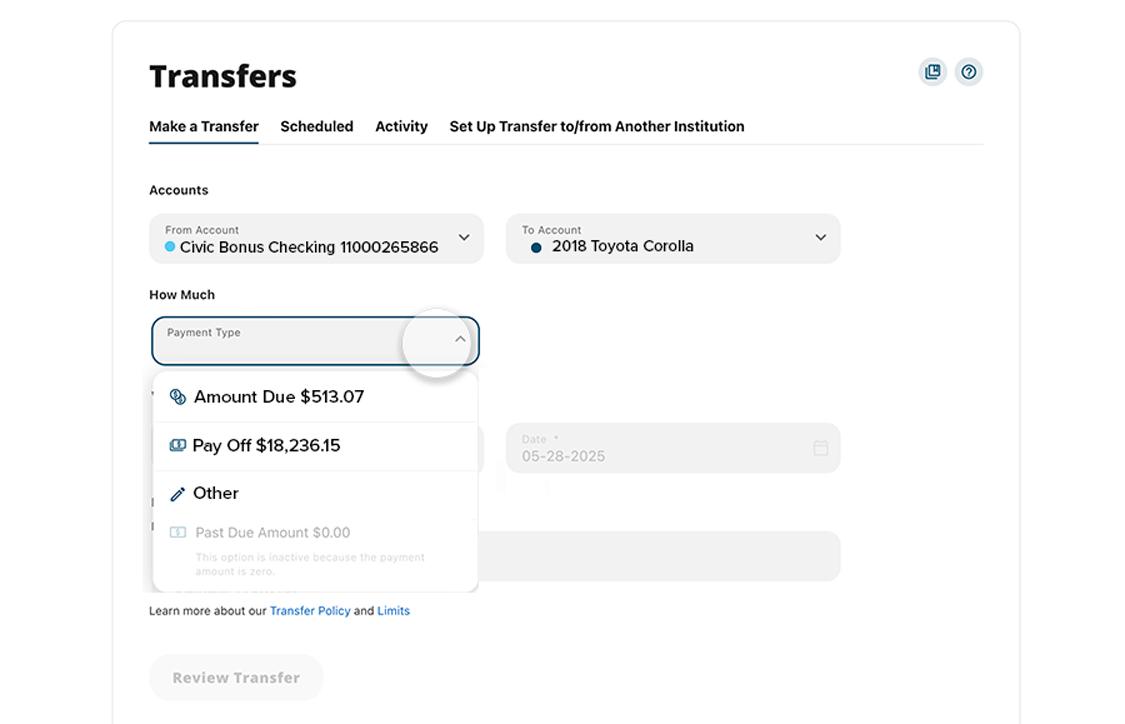Expand the To Account dropdown chevron
Viewport: 1125px width, 724px height.
point(821,238)
